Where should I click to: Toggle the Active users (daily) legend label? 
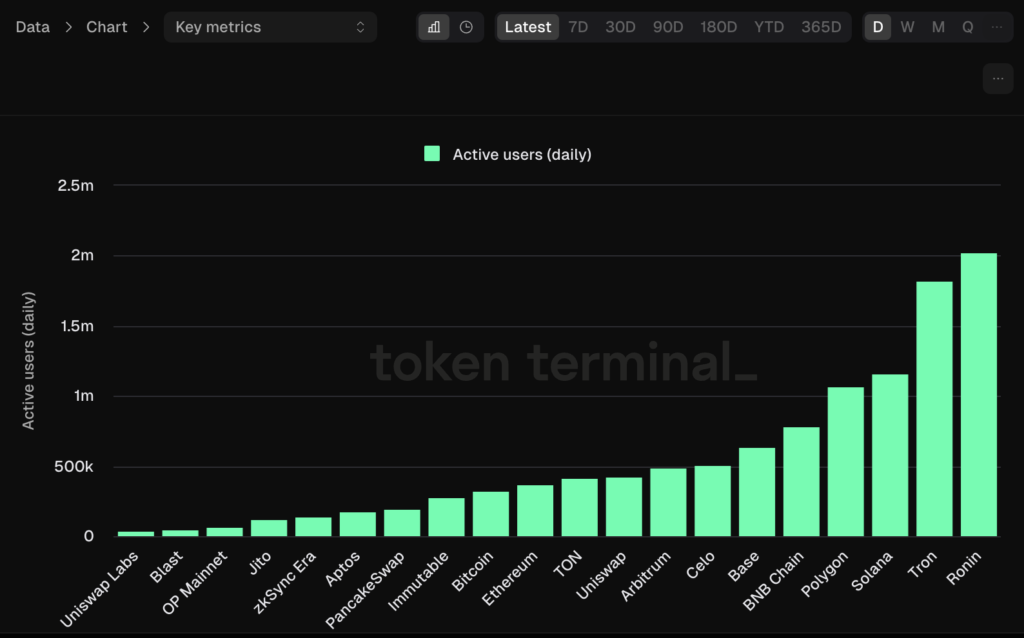[x=522, y=154]
